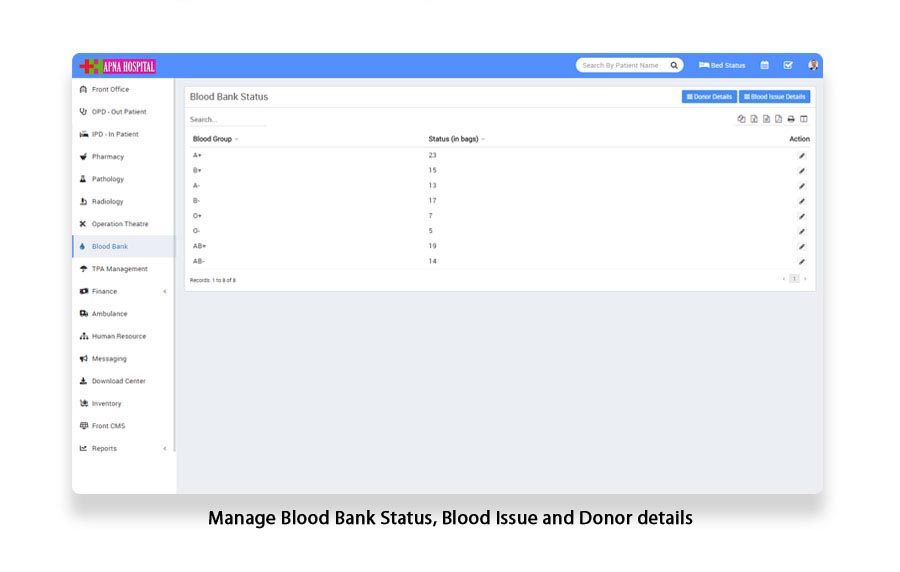Click the Download Center icon
The image size is (900, 572).
83,381
